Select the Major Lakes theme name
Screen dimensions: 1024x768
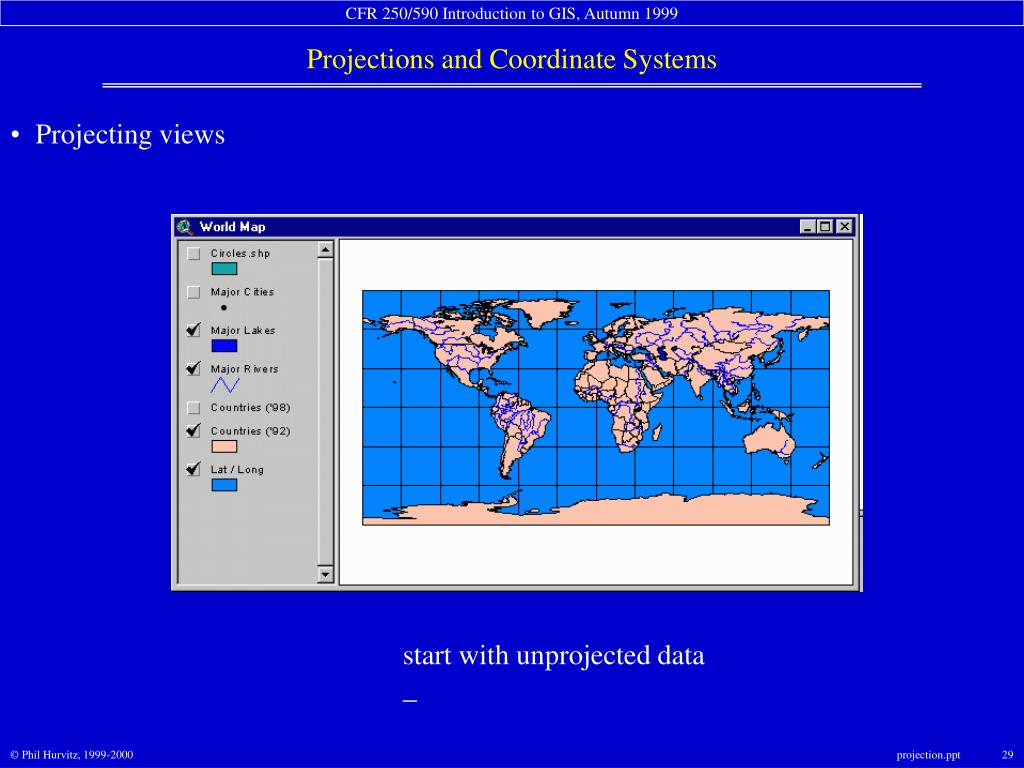pos(243,330)
